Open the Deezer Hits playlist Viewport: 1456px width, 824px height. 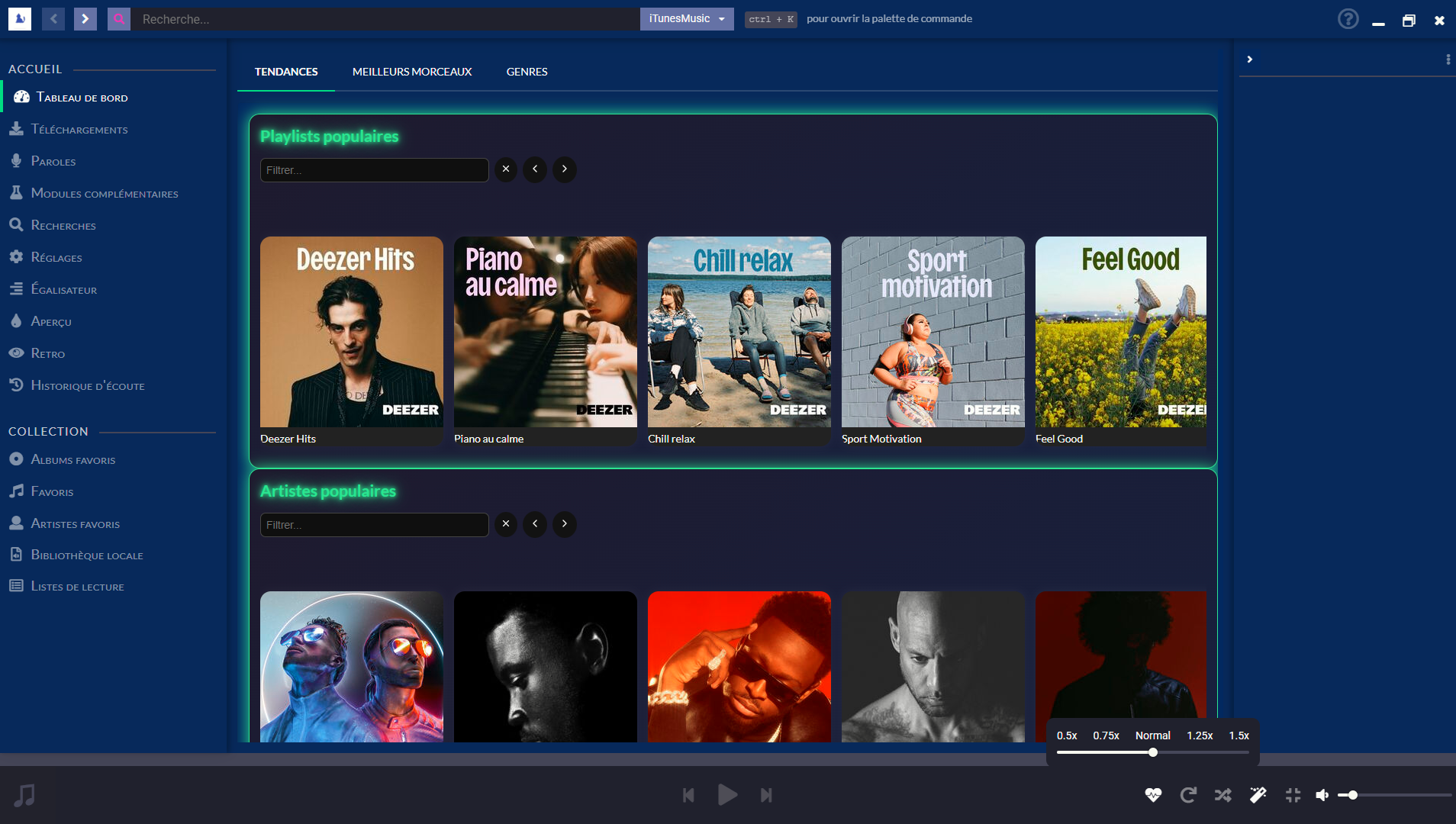(x=352, y=342)
